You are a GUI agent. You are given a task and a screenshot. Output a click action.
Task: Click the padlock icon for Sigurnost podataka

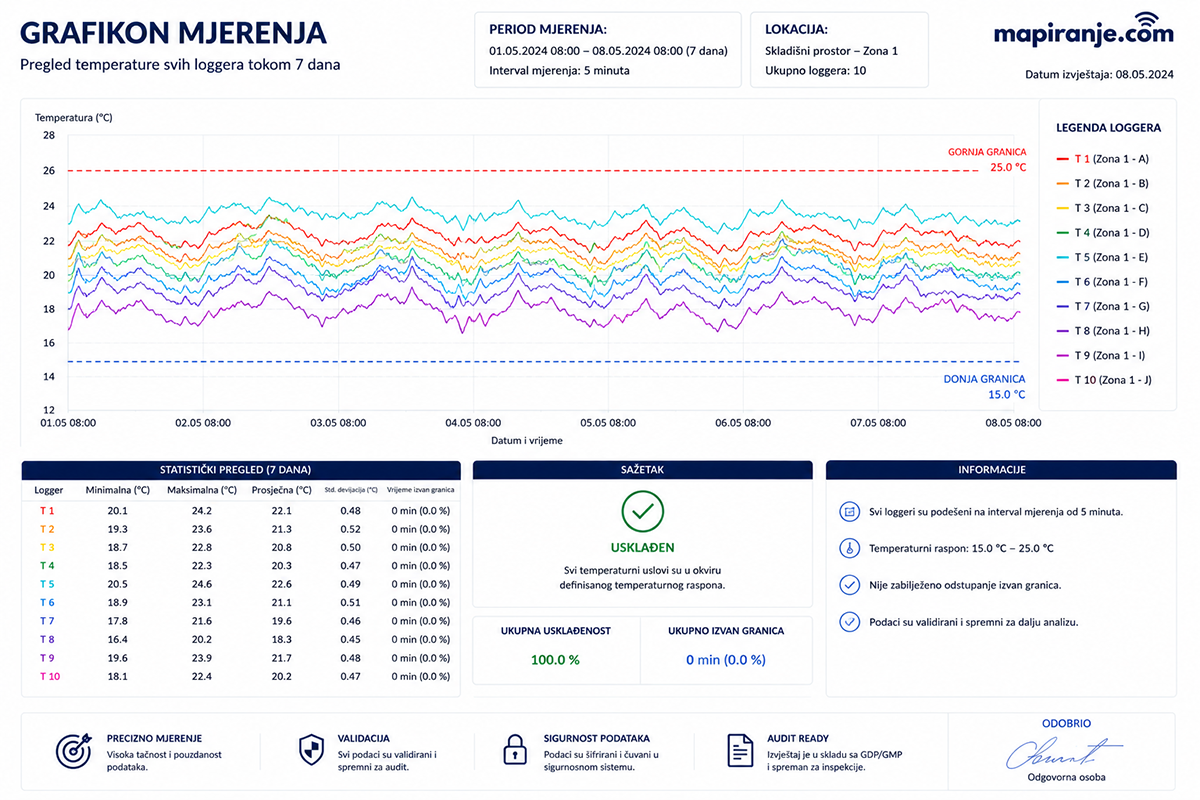(x=514, y=751)
